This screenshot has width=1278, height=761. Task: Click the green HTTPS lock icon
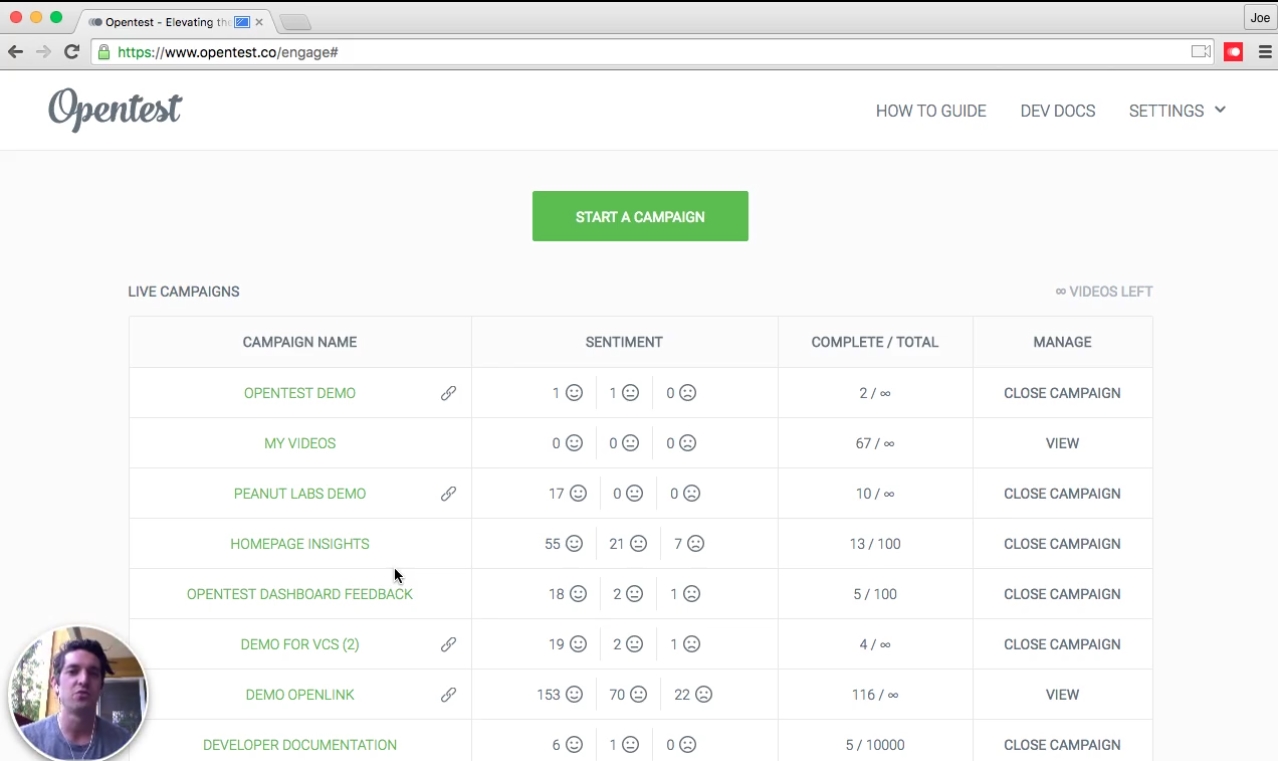coord(104,52)
